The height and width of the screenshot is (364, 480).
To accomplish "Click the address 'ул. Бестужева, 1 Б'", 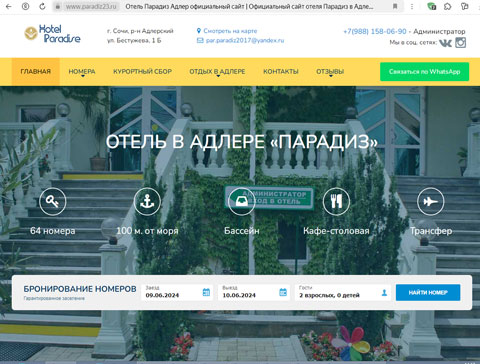I will tap(134, 41).
